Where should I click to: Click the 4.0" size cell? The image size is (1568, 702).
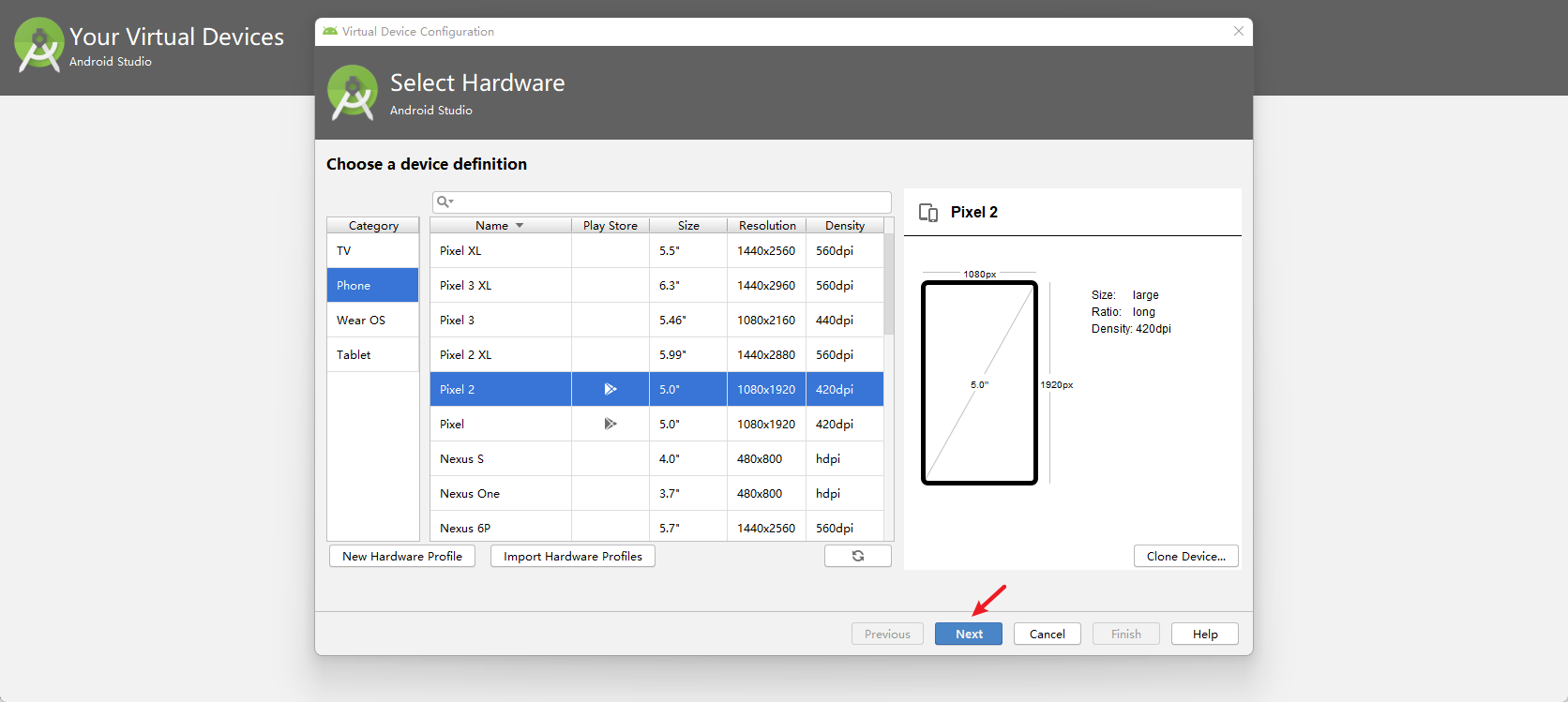(688, 458)
